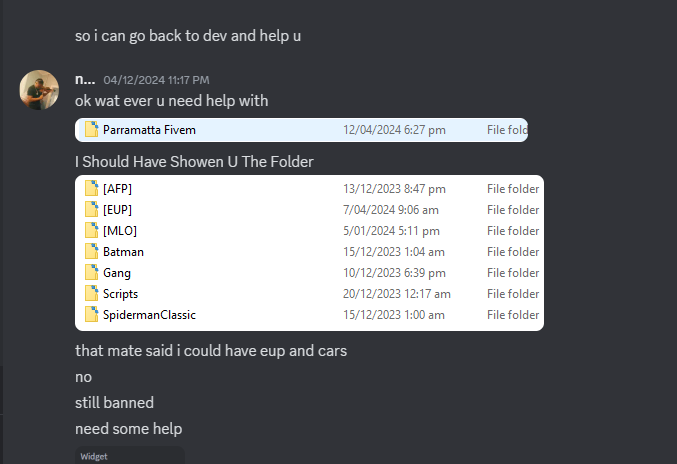Click the SpidermanClassic folder icon
This screenshot has width=677, height=464.
[91, 315]
